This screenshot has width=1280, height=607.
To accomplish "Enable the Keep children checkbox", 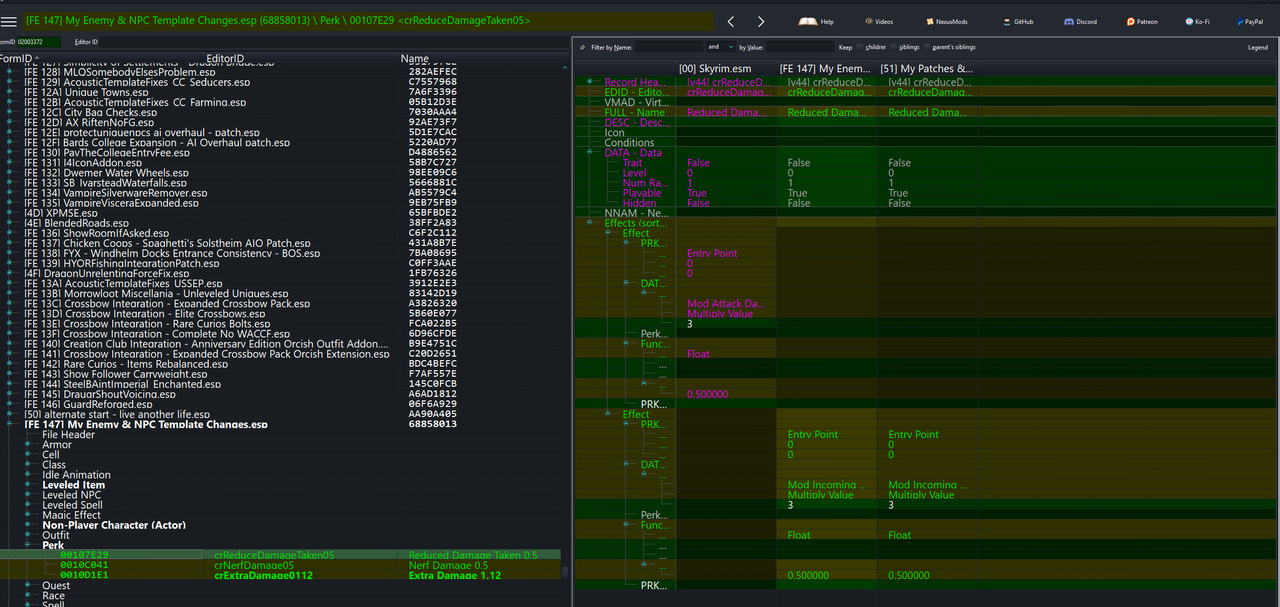I will pyautogui.click(x=861, y=47).
